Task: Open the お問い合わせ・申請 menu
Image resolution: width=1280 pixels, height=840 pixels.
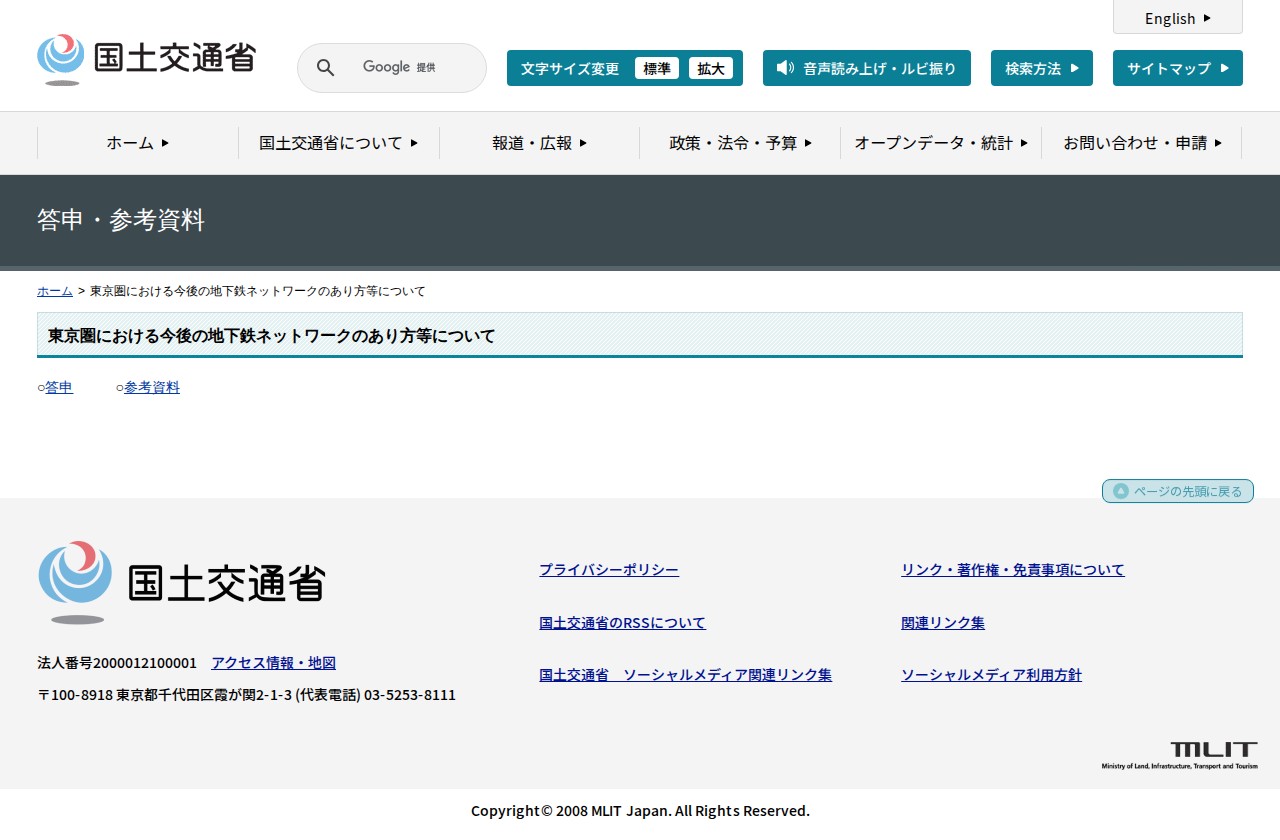Action: pos(1142,143)
